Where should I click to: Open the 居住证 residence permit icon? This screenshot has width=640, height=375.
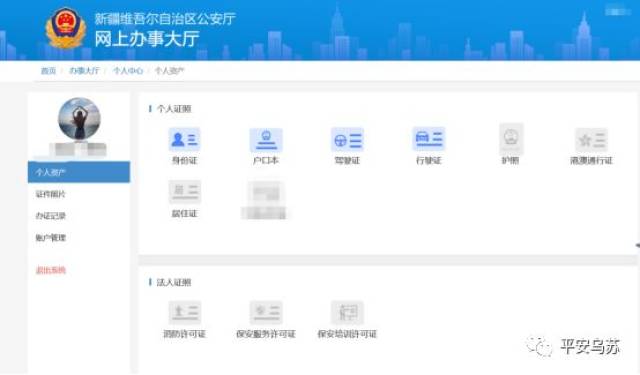[x=184, y=192]
